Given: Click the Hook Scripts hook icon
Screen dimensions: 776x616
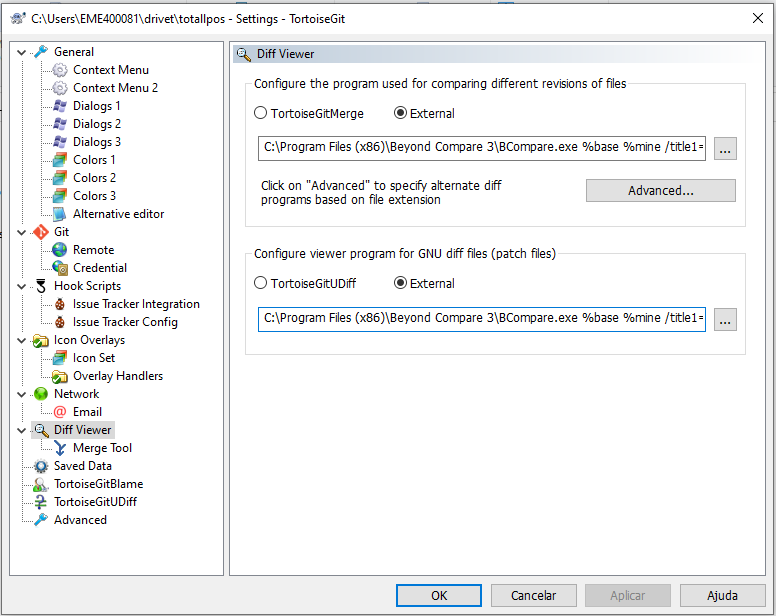Looking at the screenshot, I should pos(41,286).
